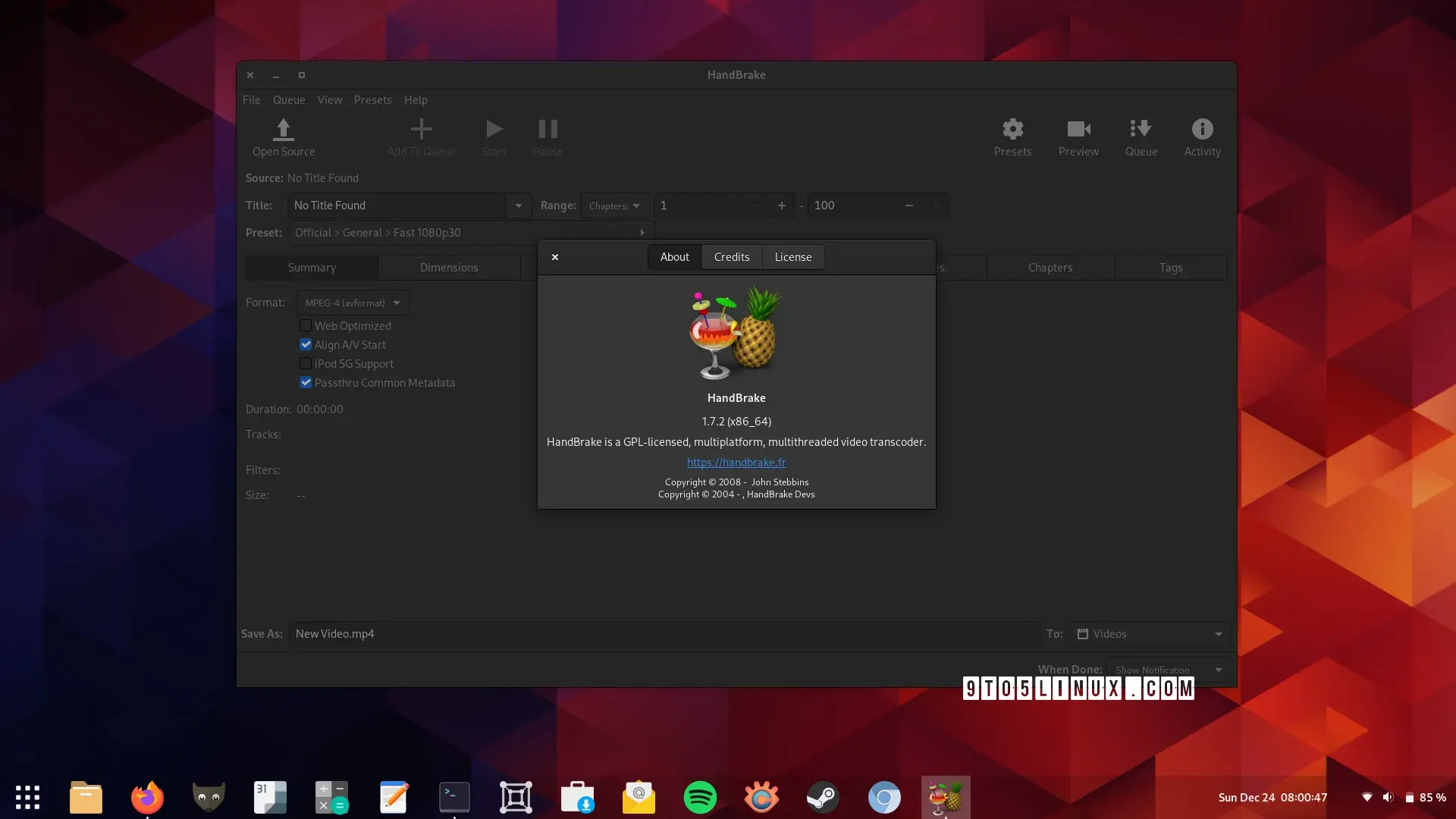Open the Queue menu
The width and height of the screenshot is (1456, 819).
tap(289, 100)
